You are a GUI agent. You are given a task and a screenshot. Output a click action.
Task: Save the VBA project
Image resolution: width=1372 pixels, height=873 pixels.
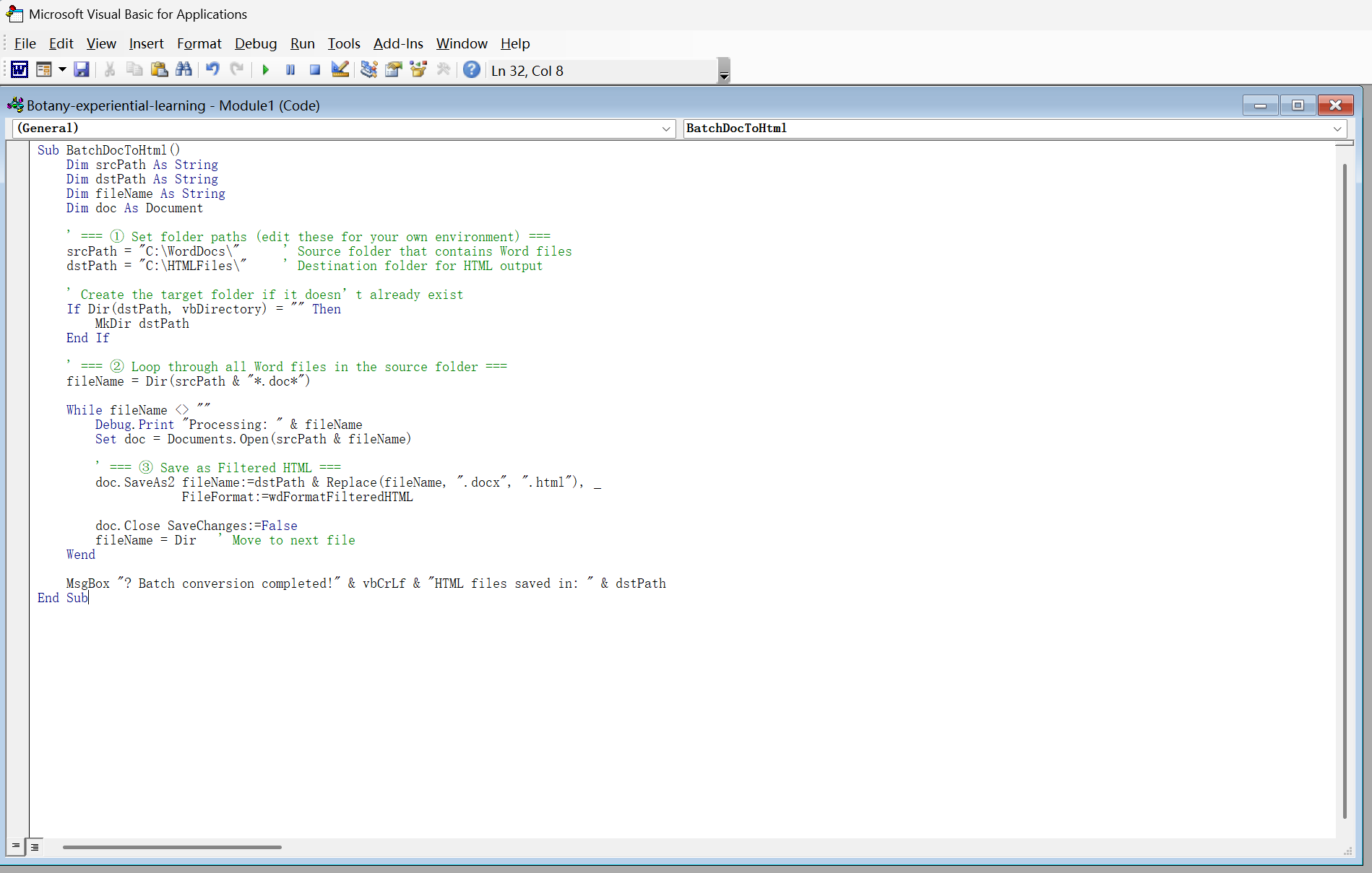tap(82, 69)
